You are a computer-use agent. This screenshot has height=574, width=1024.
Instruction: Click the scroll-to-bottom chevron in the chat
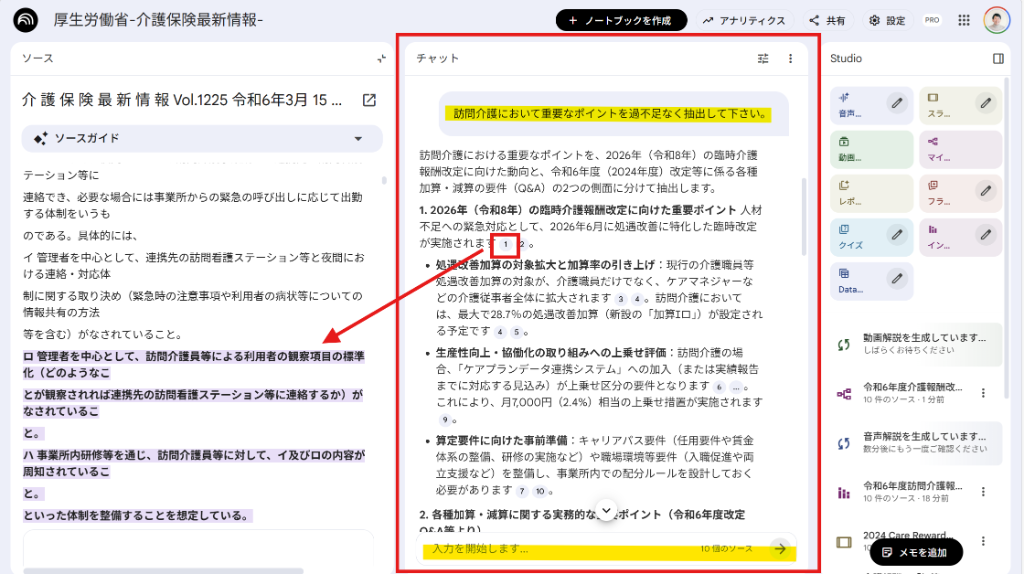pos(606,511)
